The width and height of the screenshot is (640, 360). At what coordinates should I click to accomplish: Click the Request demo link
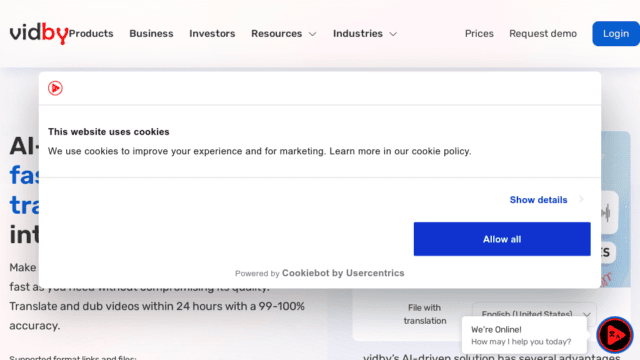click(x=543, y=33)
